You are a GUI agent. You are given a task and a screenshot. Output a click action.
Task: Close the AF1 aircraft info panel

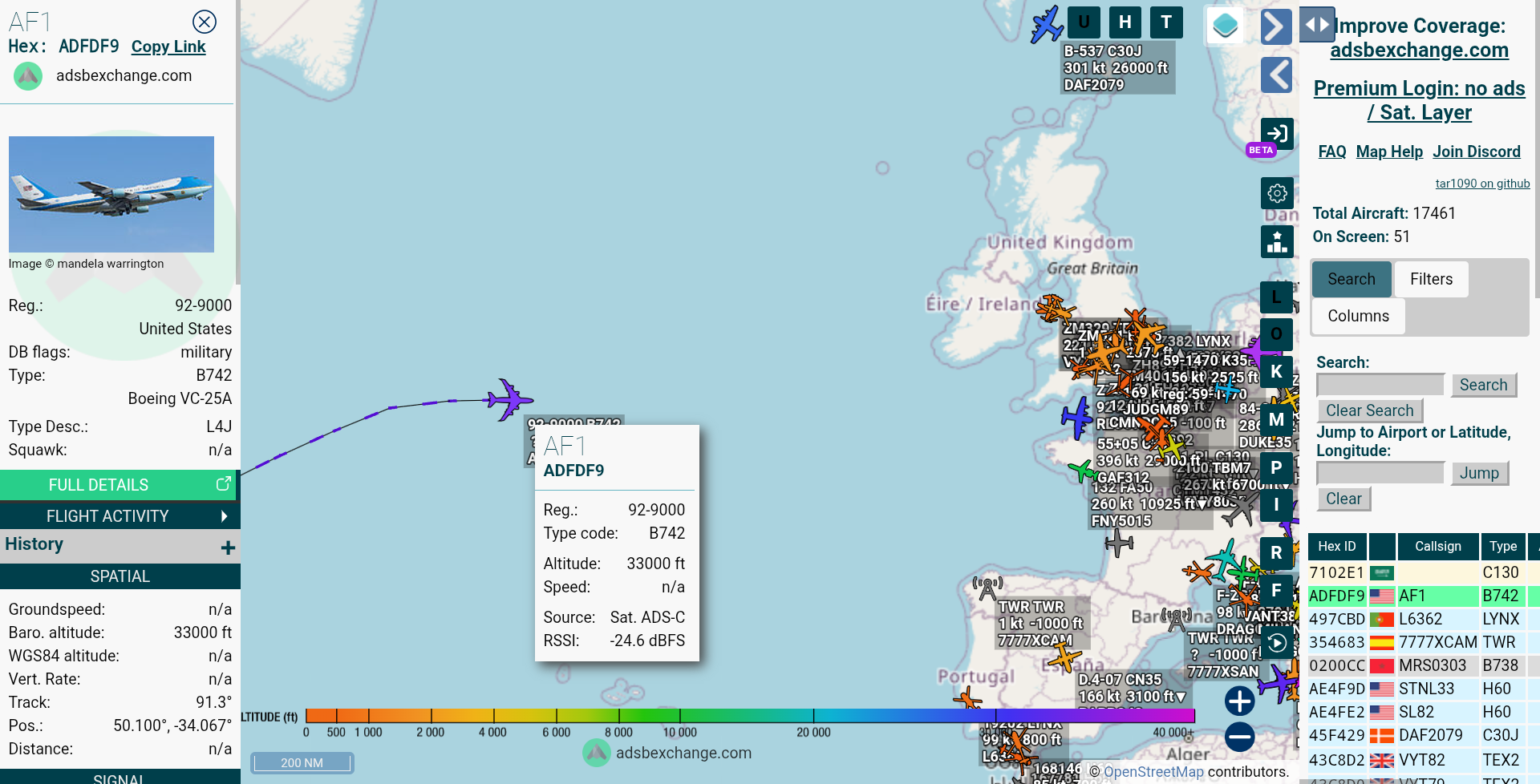click(x=205, y=22)
